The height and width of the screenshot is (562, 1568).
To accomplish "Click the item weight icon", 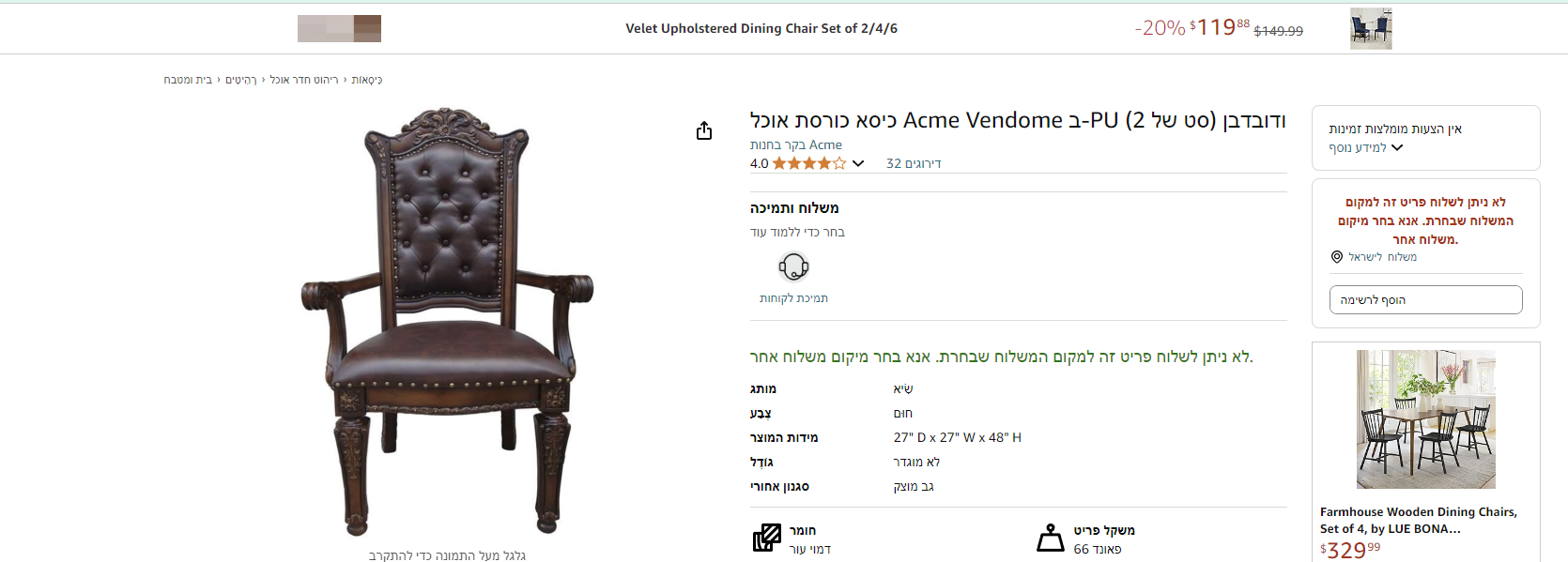I will [x=1050, y=539].
